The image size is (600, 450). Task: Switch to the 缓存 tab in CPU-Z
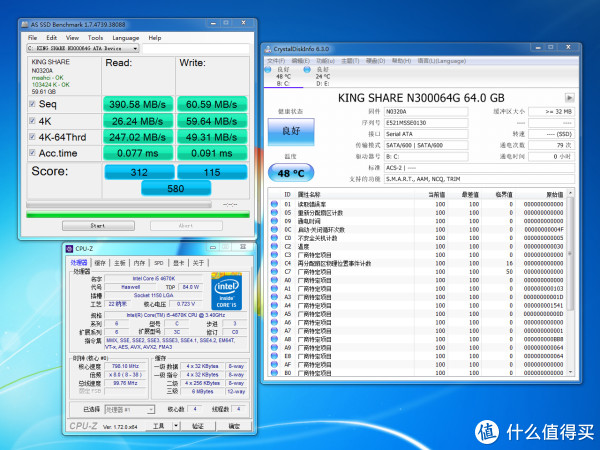pos(100,263)
